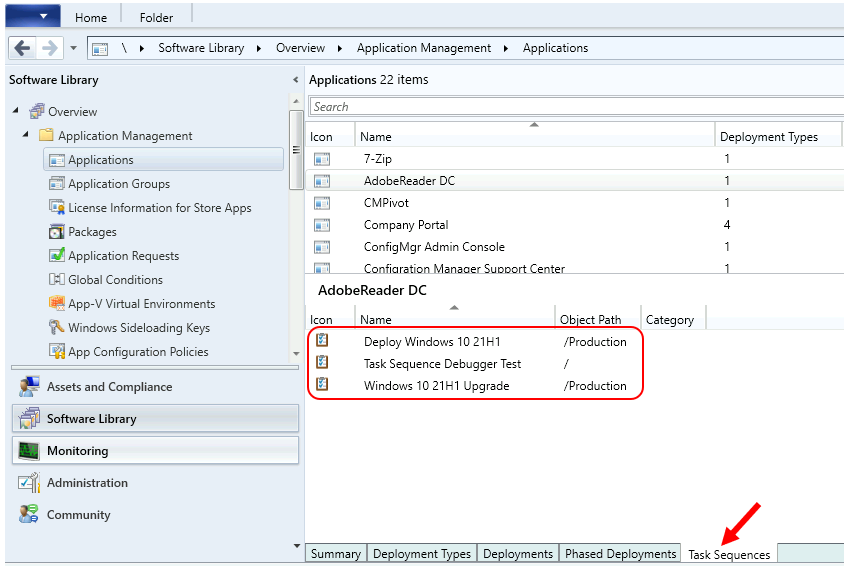
Task: Sort details by Category column
Action: 674,319
